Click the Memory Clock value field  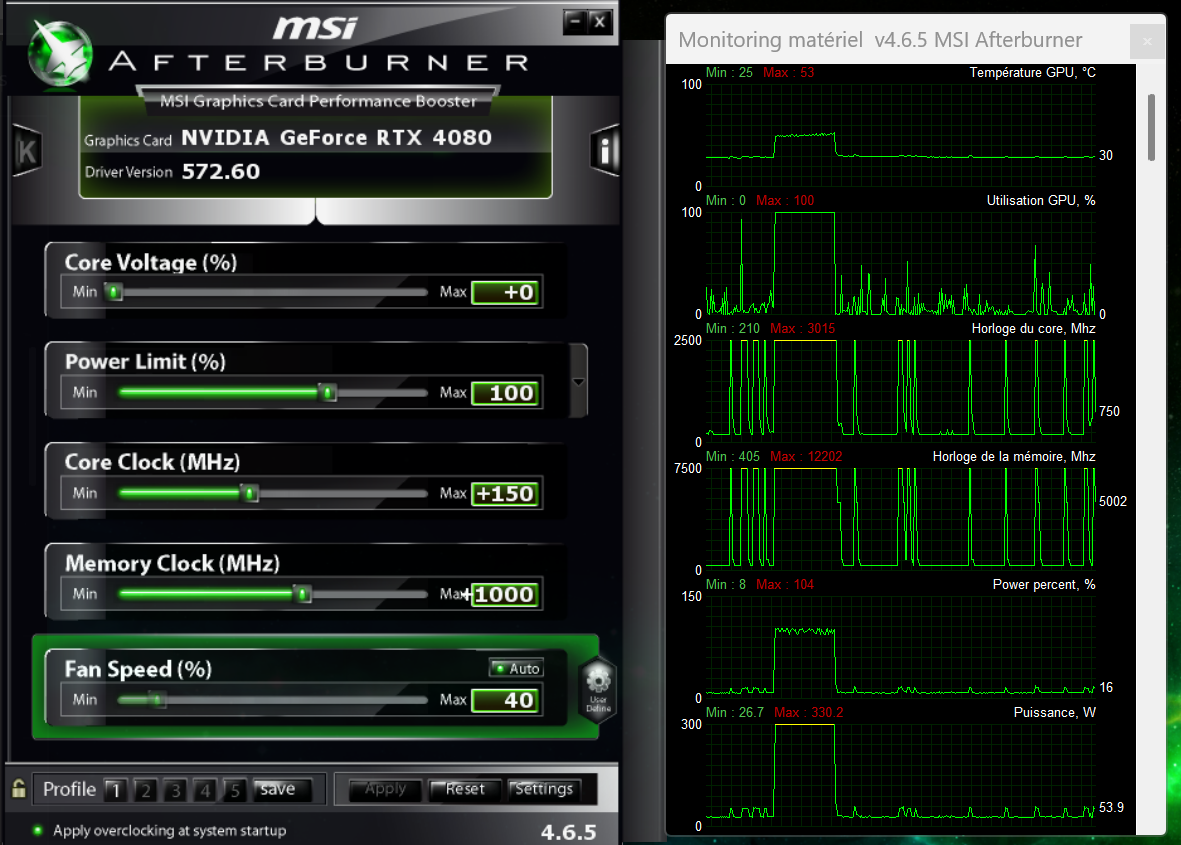(505, 594)
